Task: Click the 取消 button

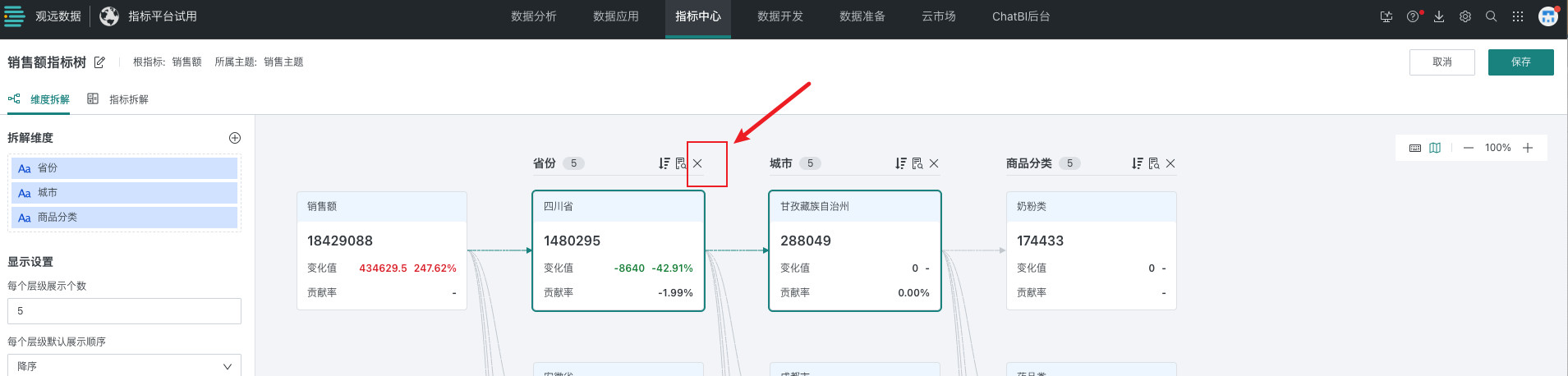Action: [1442, 62]
